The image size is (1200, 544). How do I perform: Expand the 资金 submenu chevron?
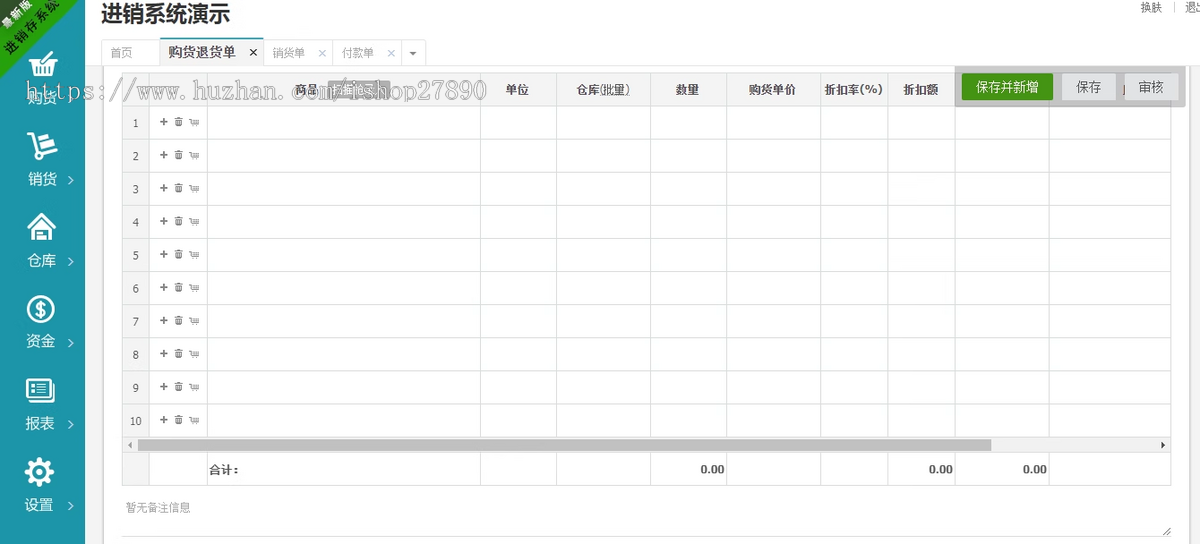(x=71, y=343)
